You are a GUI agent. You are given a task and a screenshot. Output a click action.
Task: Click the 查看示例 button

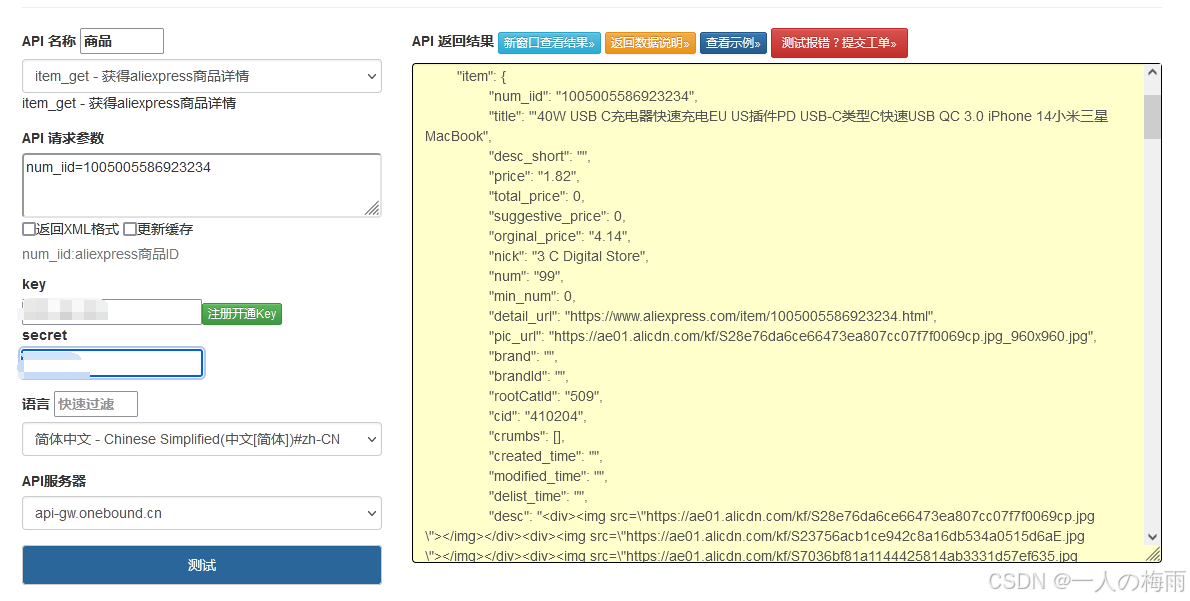[x=733, y=43]
